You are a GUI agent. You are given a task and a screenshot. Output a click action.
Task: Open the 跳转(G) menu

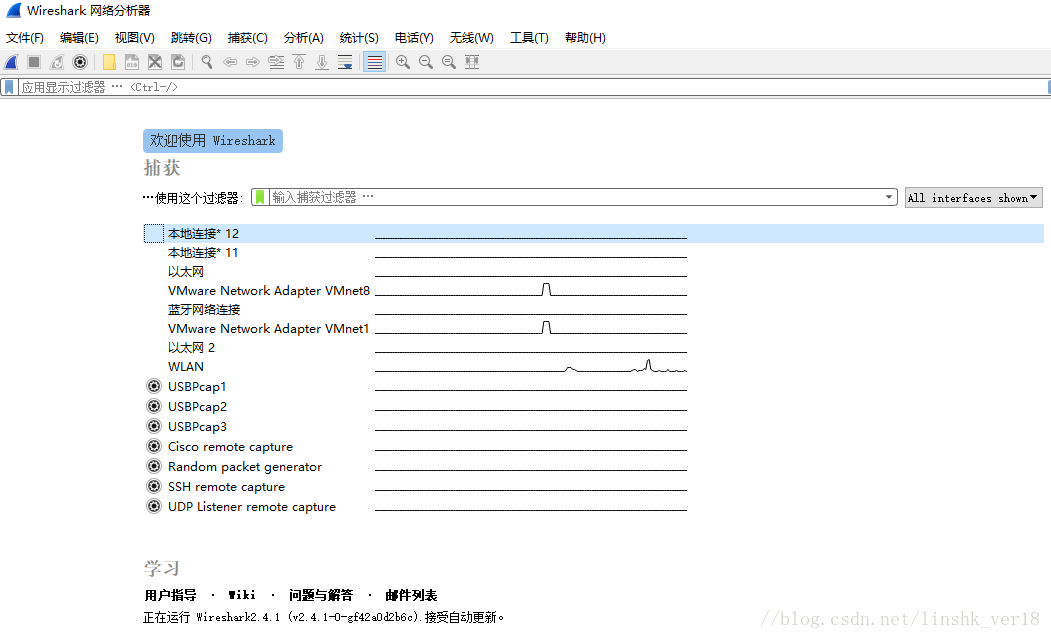pyautogui.click(x=191, y=38)
